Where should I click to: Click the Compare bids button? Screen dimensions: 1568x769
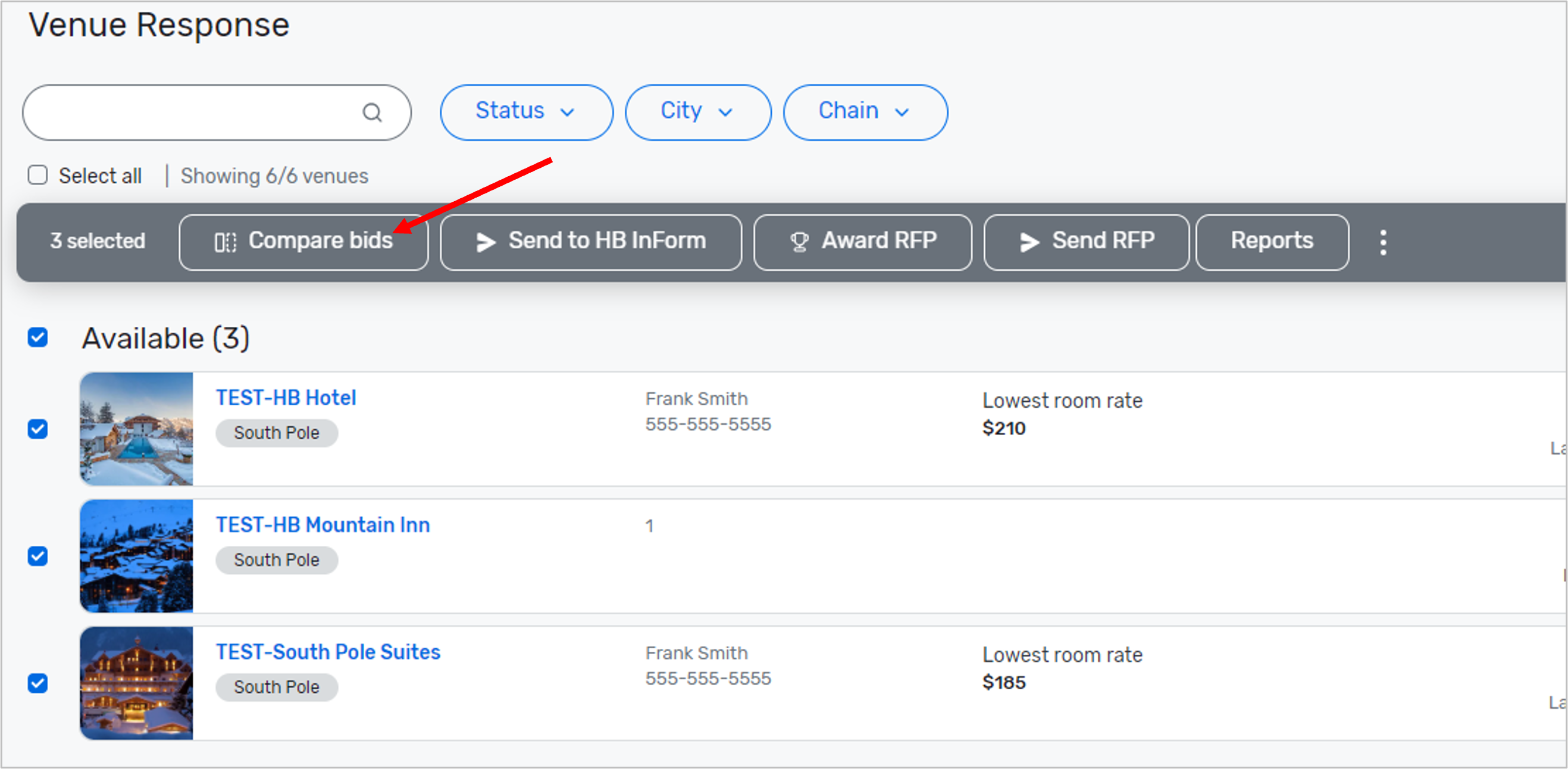[x=303, y=241]
